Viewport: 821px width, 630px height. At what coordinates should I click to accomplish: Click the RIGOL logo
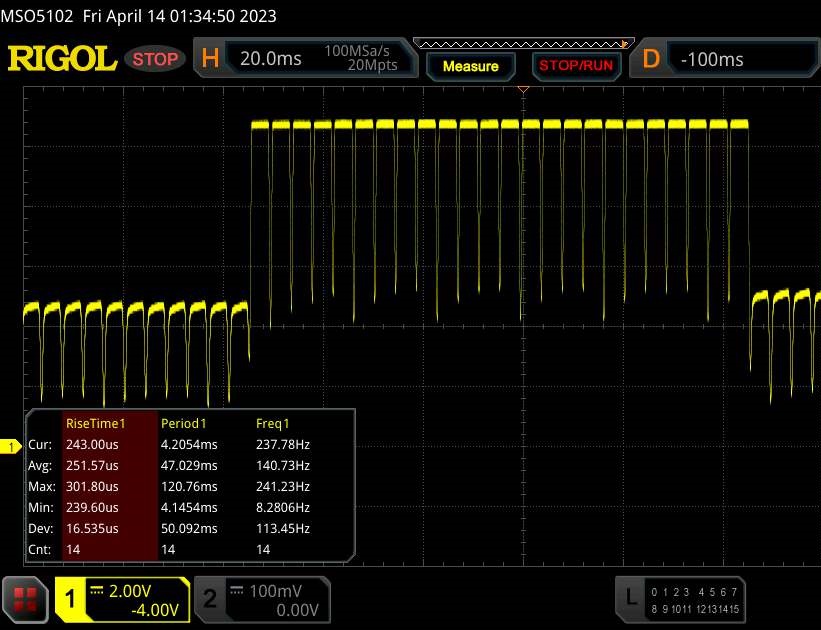(62, 59)
